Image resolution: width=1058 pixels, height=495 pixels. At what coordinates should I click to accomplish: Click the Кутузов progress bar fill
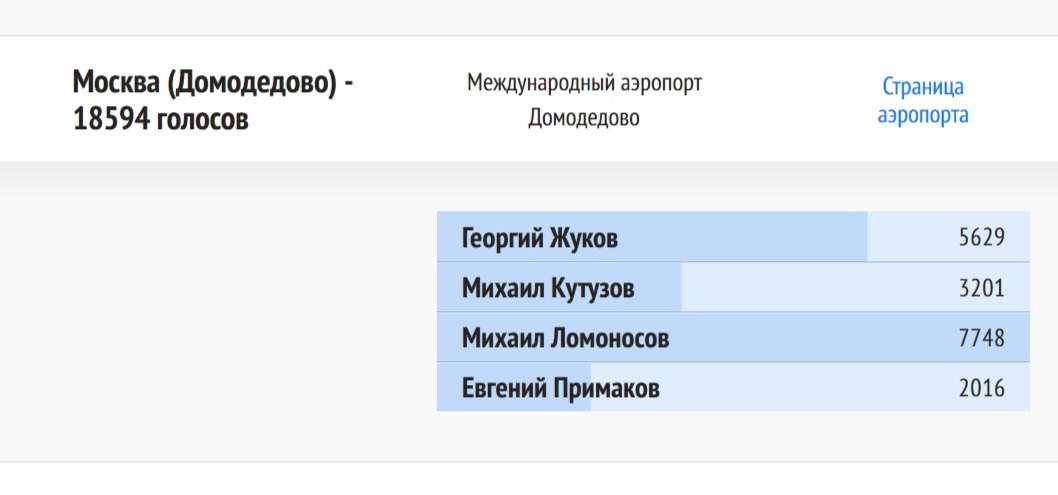[x=559, y=287]
